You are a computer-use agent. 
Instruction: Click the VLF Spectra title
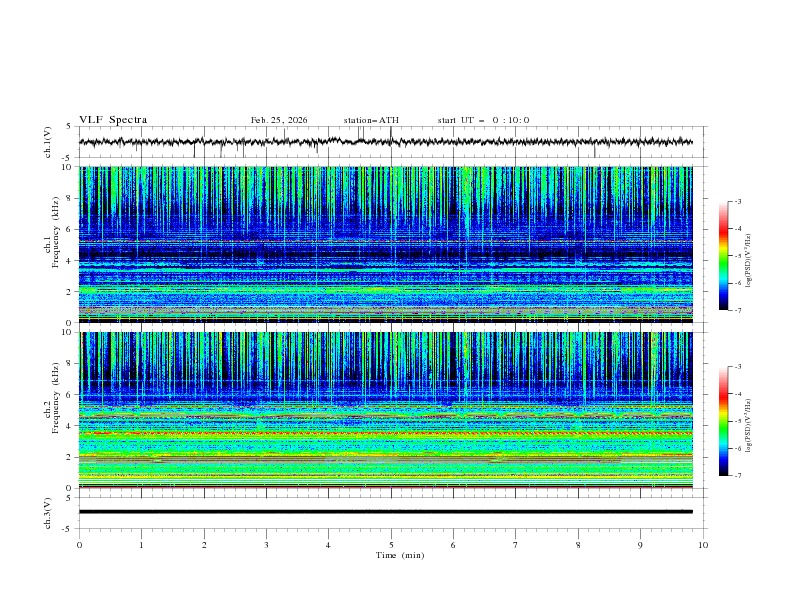(x=113, y=120)
